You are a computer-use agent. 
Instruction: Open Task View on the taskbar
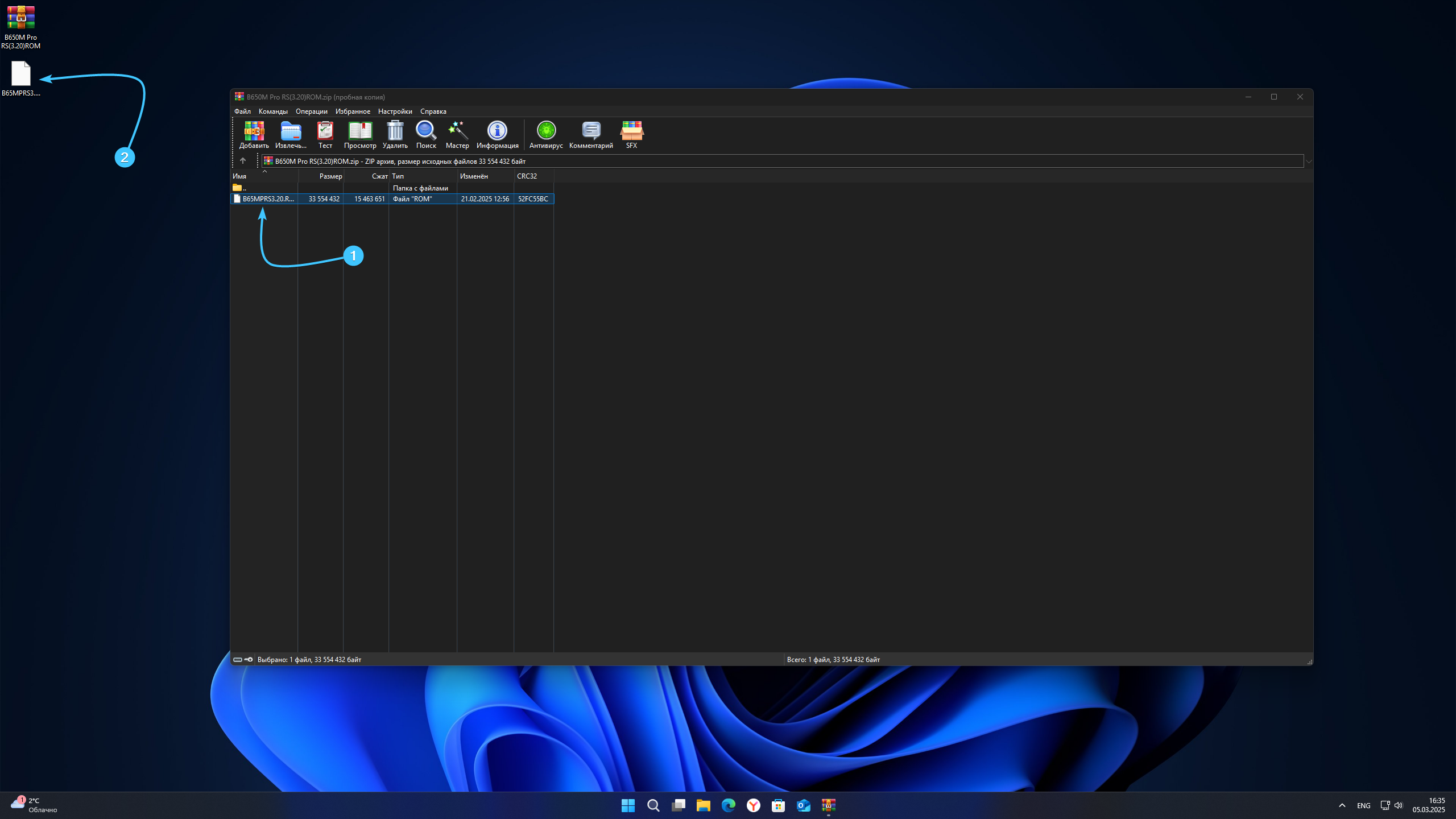point(678,805)
